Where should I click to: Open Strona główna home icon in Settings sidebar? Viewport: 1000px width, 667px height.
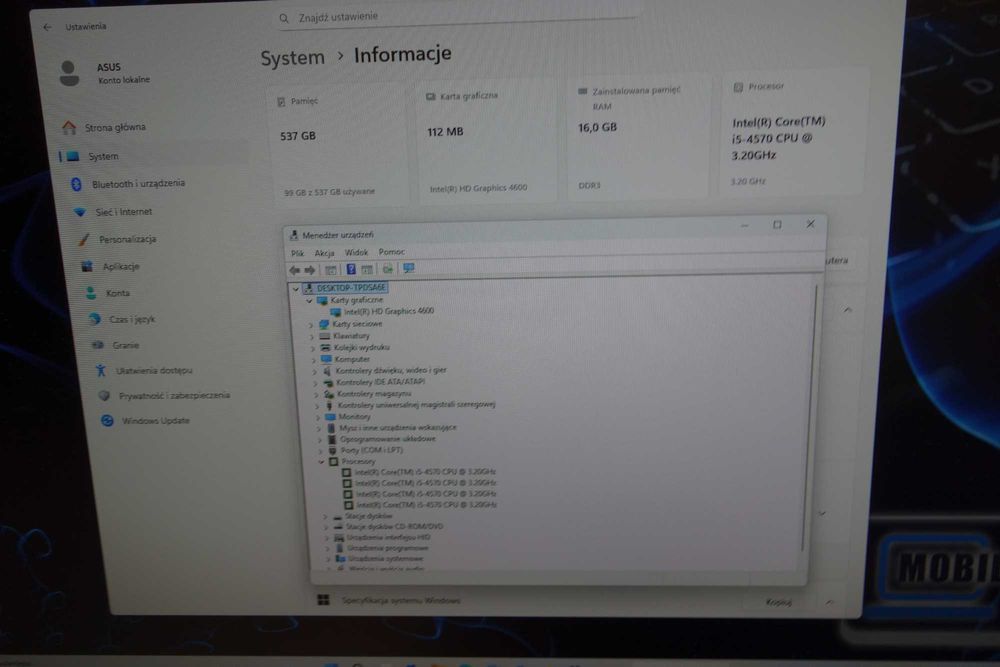coord(69,128)
